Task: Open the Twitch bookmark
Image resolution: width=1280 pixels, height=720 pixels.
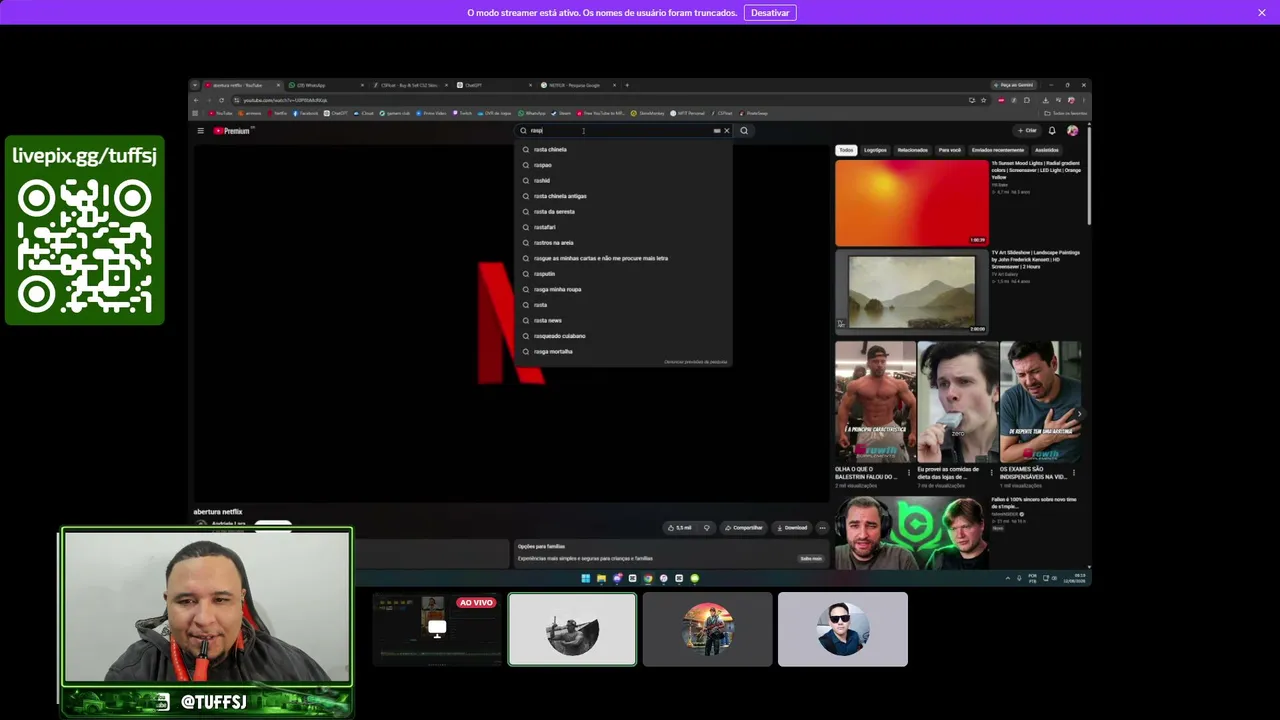Action: [x=463, y=113]
